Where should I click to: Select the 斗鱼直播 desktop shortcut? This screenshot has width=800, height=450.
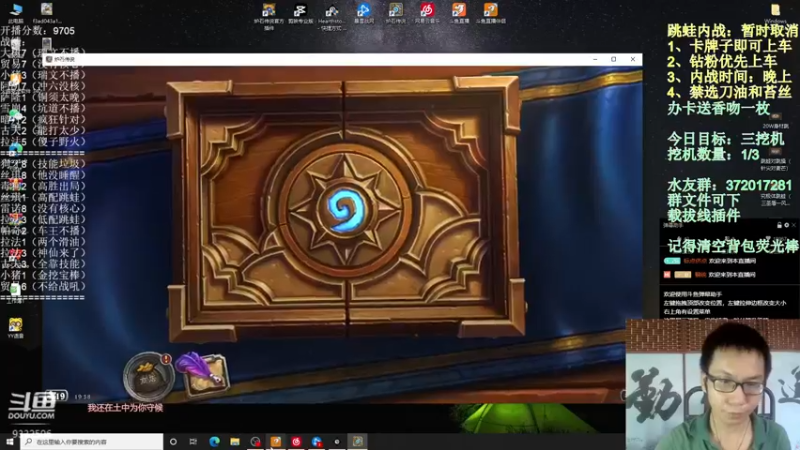pyautogui.click(x=459, y=14)
